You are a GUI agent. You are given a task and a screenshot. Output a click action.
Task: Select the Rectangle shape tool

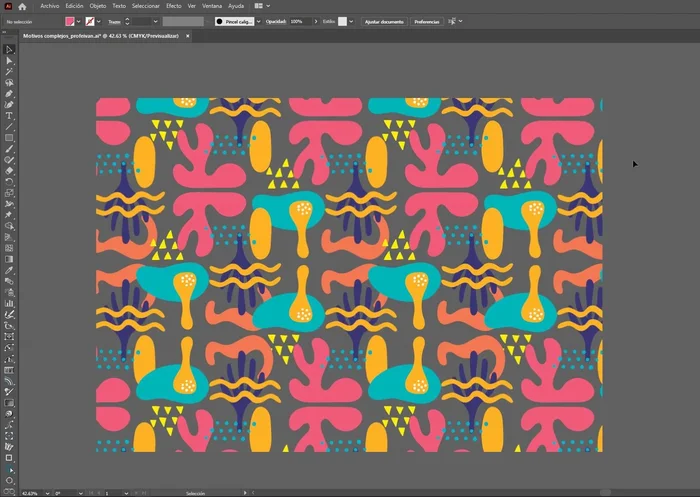(9, 137)
